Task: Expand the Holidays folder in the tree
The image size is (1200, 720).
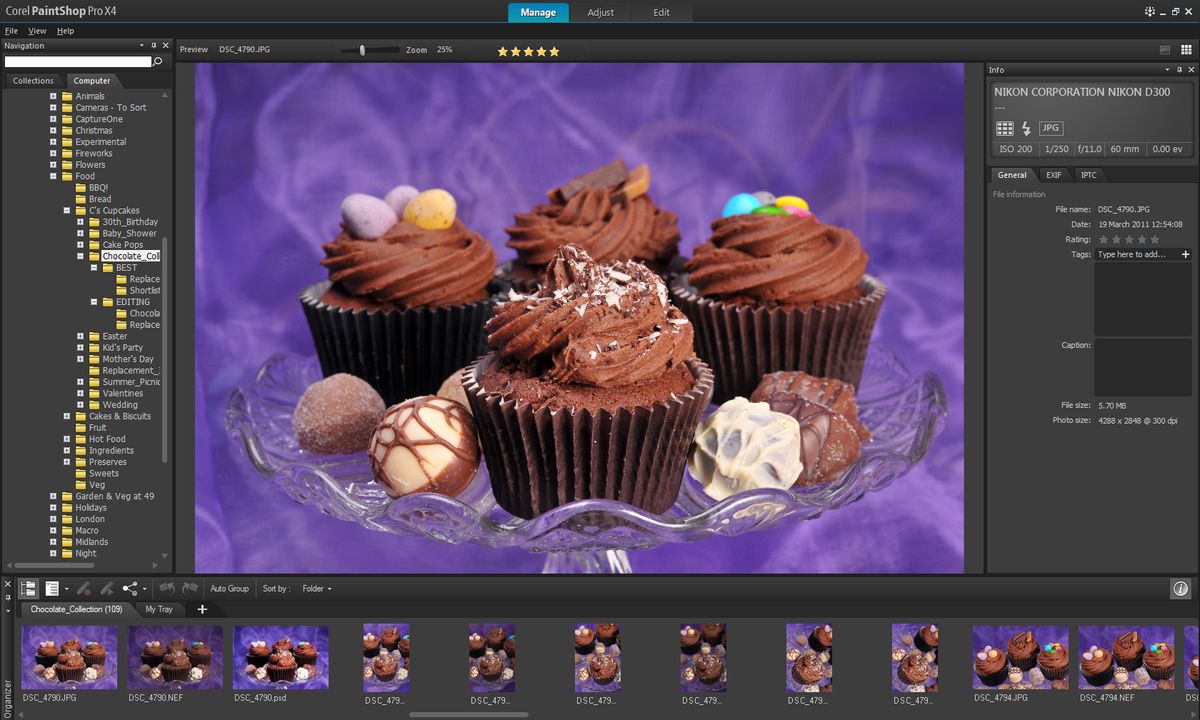Action: click(54, 507)
